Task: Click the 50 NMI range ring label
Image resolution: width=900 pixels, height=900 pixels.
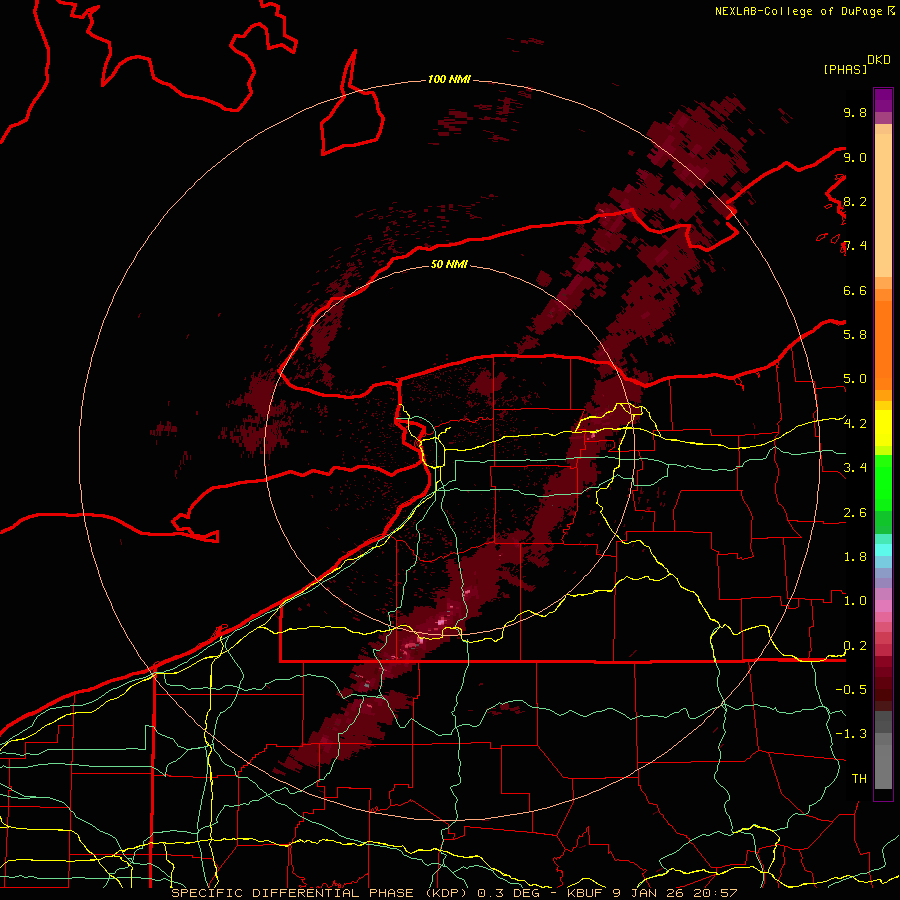Action: click(x=449, y=264)
